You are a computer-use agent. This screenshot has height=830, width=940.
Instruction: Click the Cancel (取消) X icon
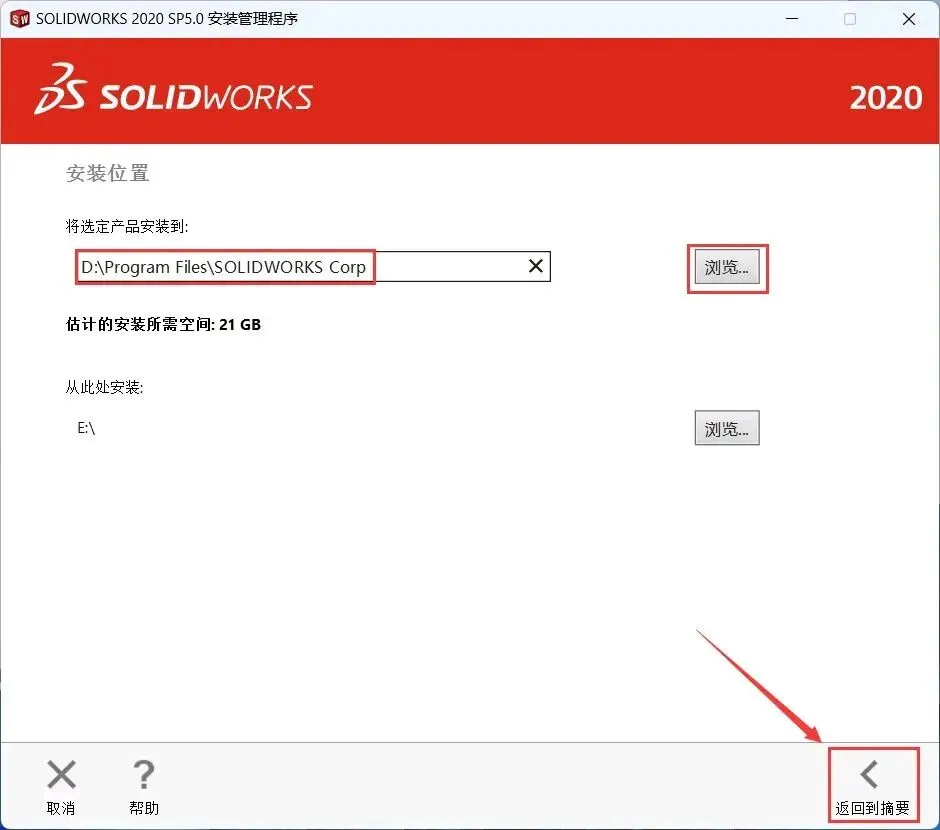click(x=61, y=774)
